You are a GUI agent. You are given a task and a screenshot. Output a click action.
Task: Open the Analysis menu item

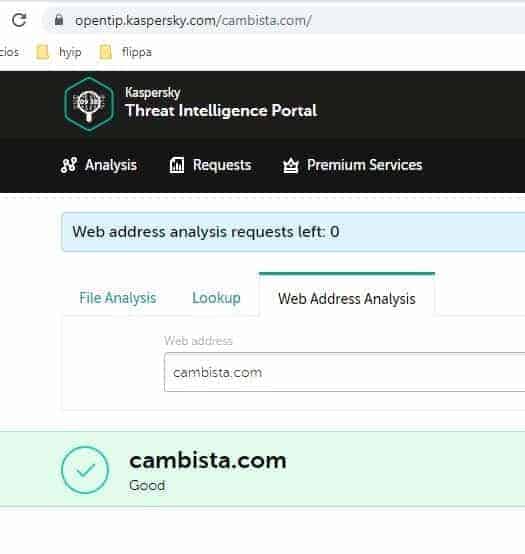99,165
